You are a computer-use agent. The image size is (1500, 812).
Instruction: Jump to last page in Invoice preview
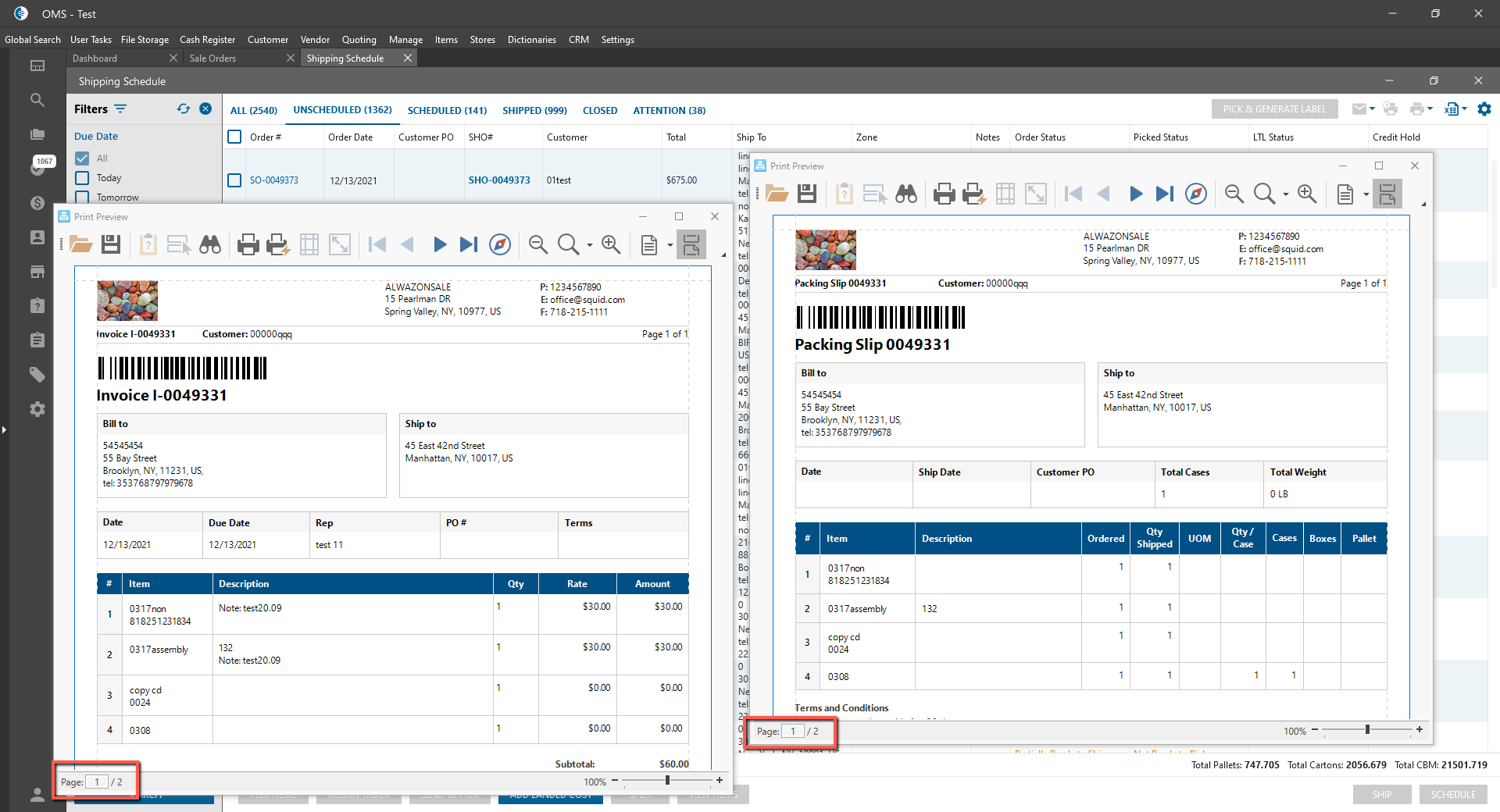(x=469, y=244)
